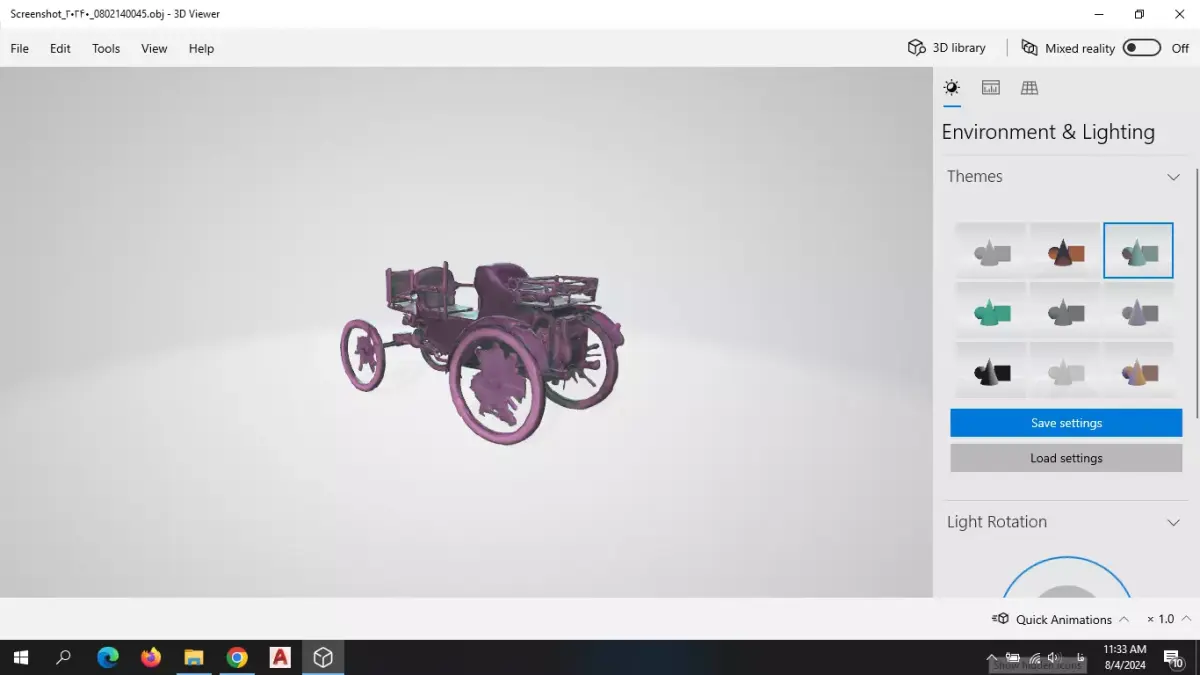Select the green cube theme
Viewport: 1200px width, 675px height.
[x=990, y=311]
